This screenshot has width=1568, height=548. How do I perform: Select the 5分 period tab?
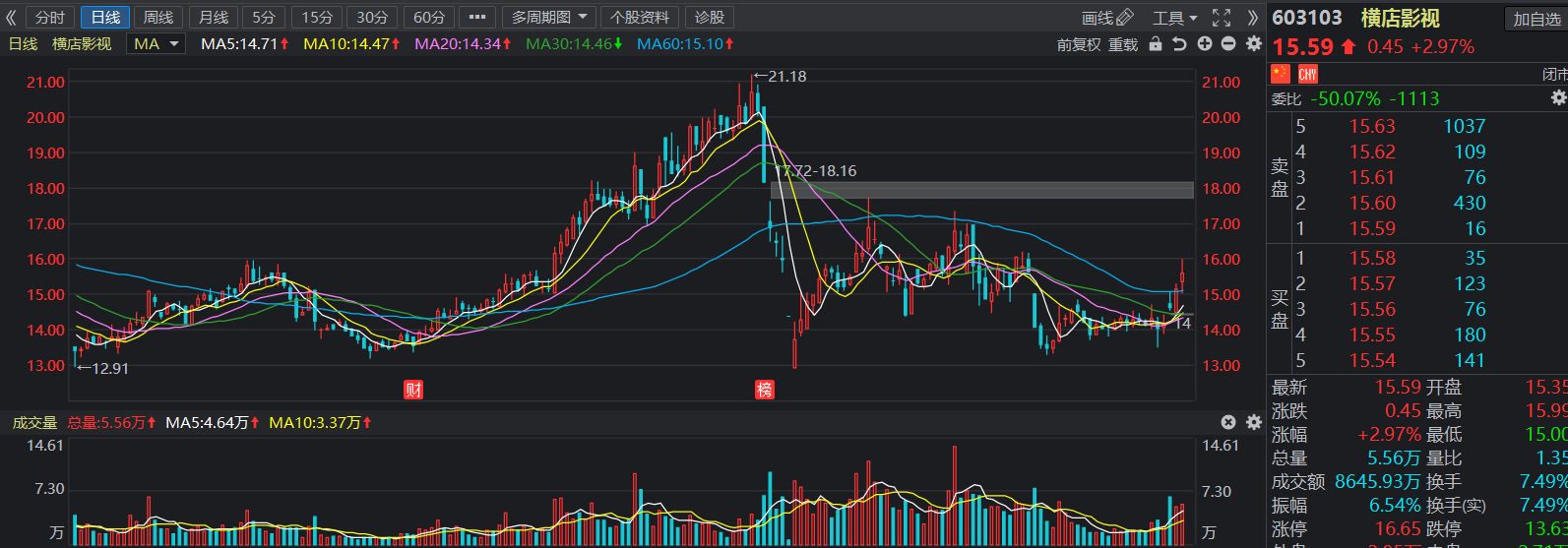pos(264,18)
